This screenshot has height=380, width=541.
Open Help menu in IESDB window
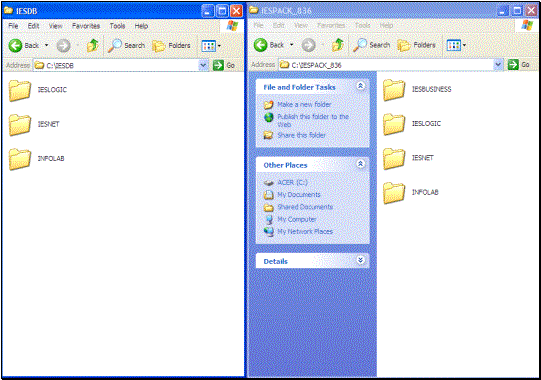click(x=141, y=26)
